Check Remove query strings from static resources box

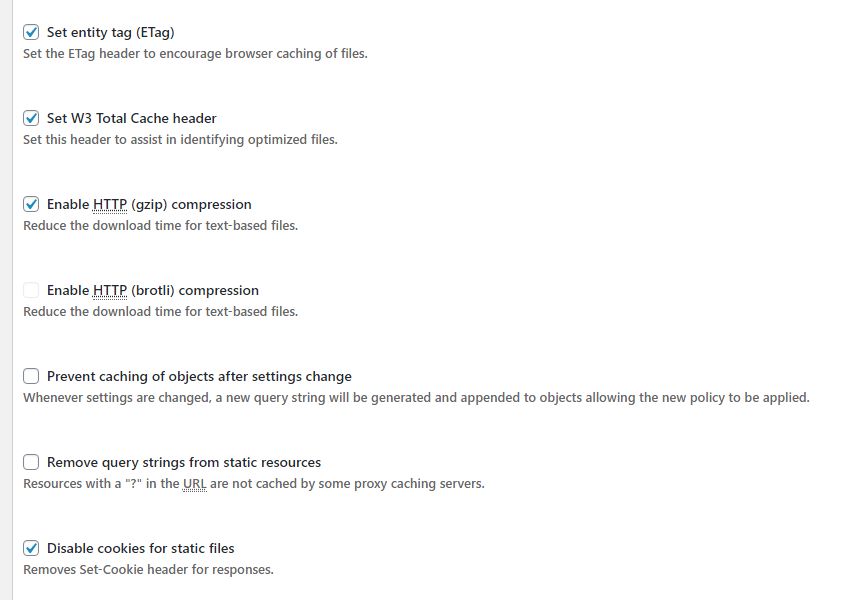tap(31, 463)
